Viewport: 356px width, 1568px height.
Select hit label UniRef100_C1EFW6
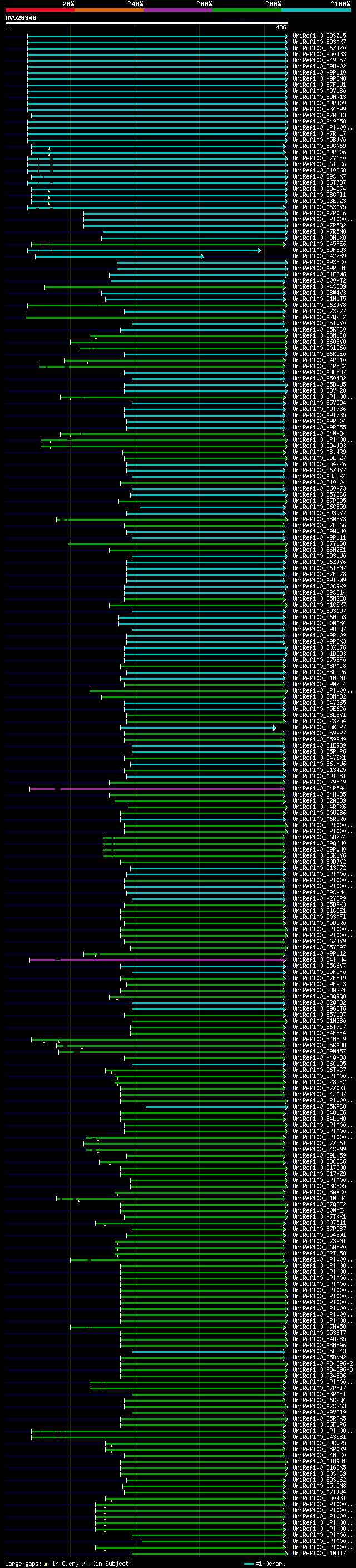[319, 275]
